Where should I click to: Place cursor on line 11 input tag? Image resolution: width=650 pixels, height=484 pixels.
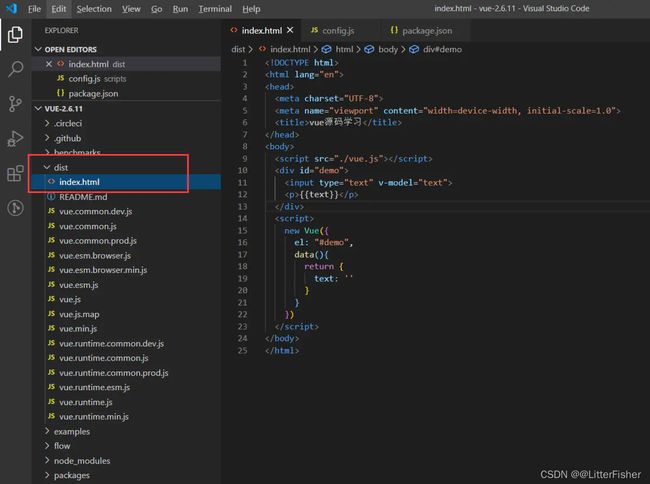click(368, 183)
